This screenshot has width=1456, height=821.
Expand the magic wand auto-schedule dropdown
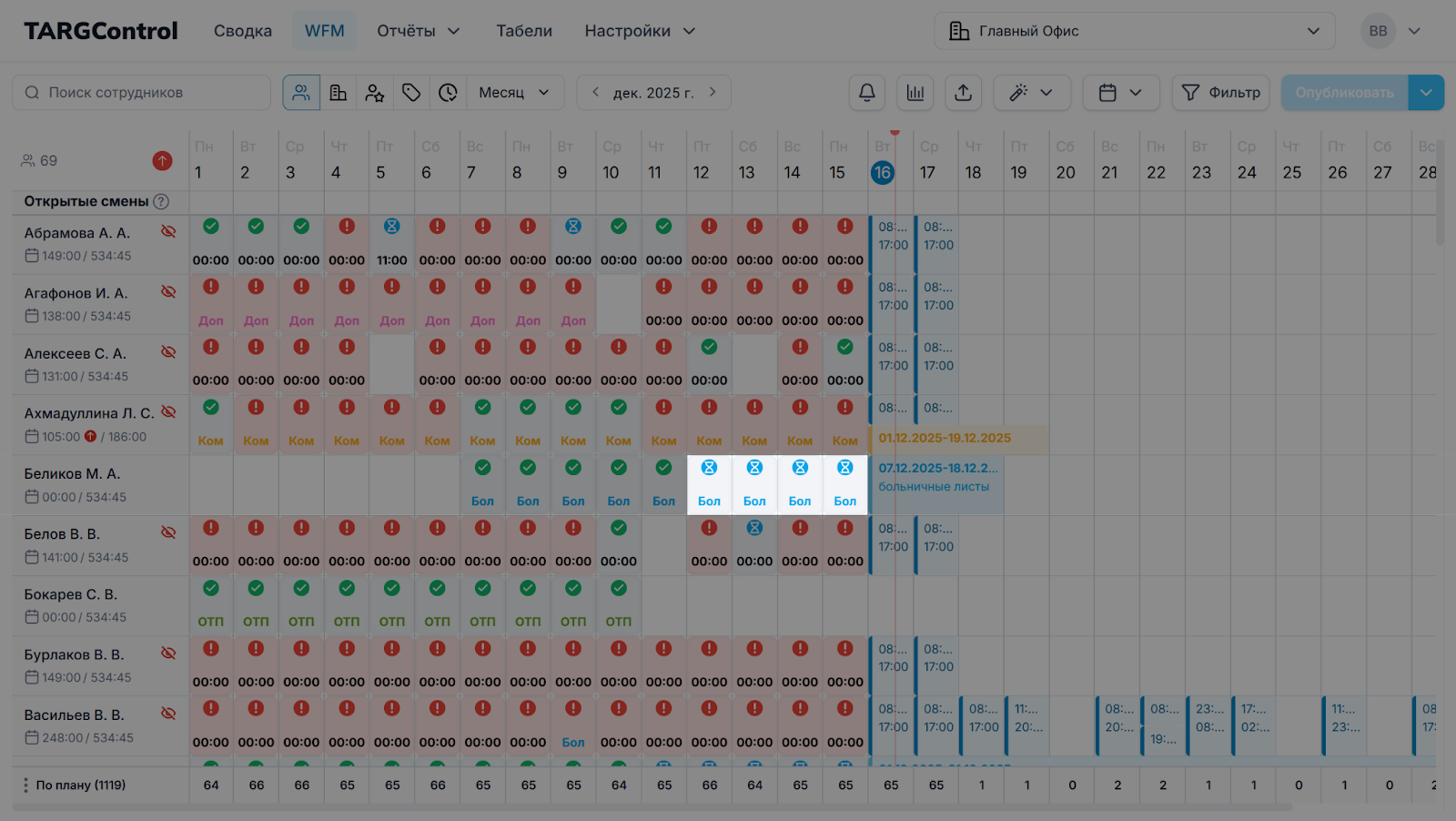point(1031,93)
